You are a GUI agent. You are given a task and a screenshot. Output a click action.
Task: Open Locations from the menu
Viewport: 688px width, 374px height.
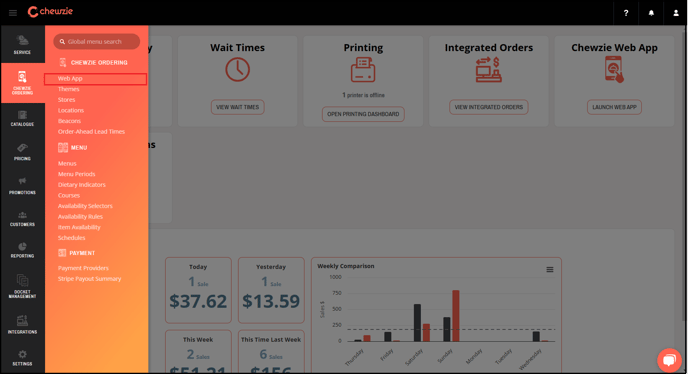point(71,110)
